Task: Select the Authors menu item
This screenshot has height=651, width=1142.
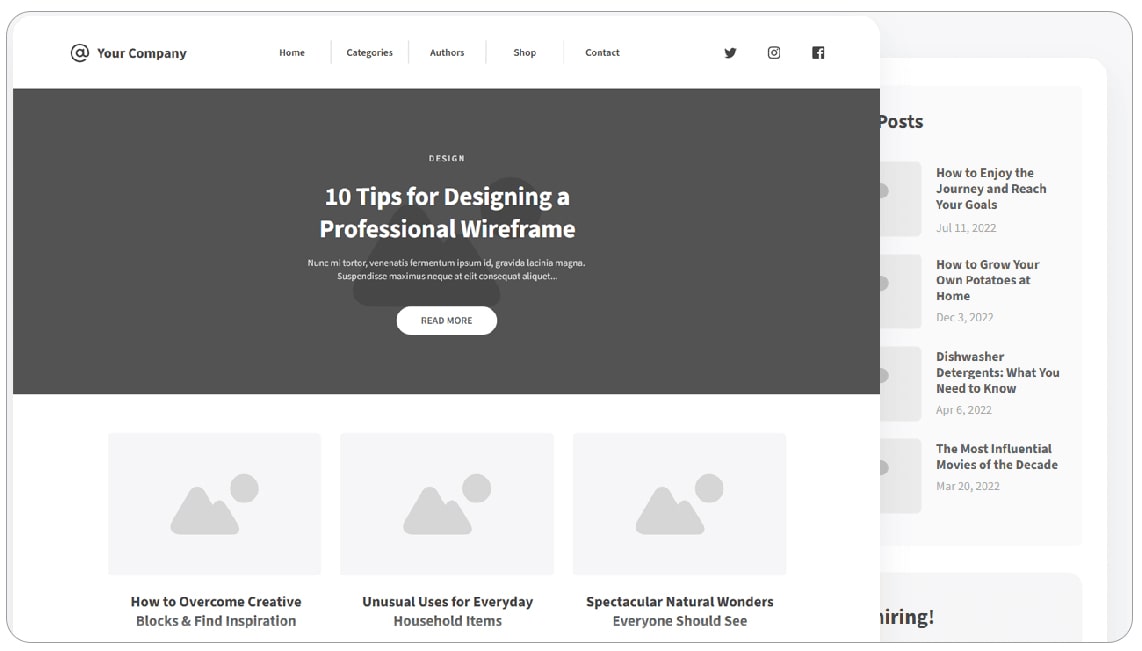Action: tap(447, 53)
